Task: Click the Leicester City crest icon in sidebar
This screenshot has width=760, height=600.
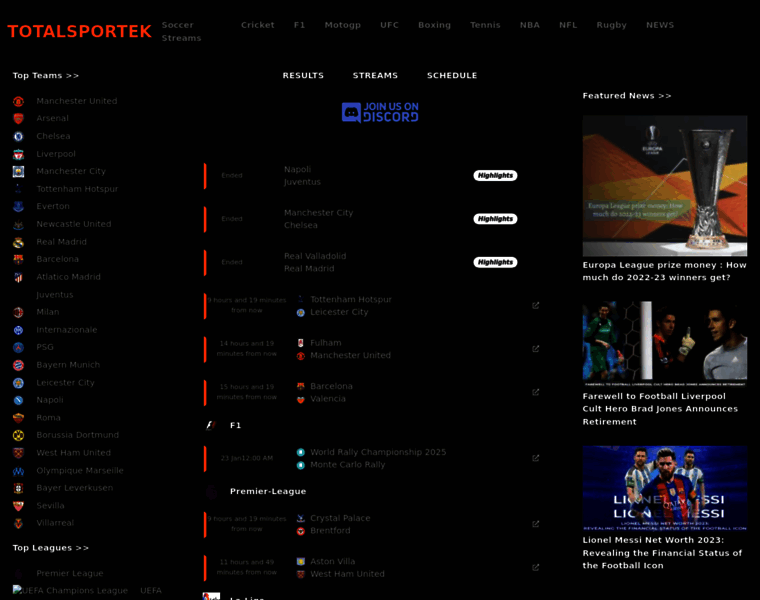Action: (x=18, y=383)
